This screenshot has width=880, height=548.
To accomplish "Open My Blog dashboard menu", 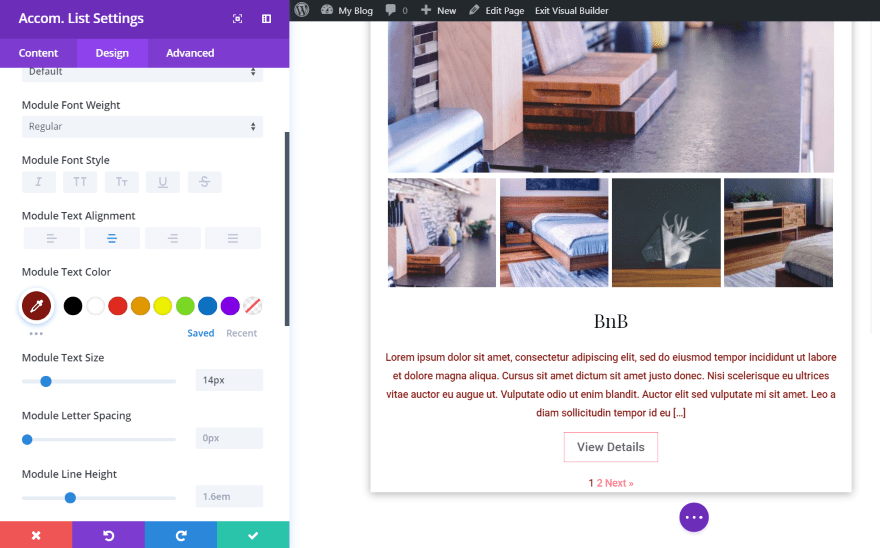I will 347,10.
